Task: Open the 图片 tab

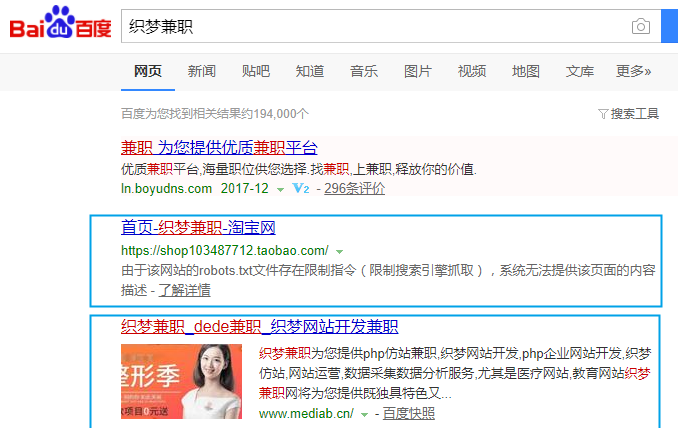Action: click(418, 71)
